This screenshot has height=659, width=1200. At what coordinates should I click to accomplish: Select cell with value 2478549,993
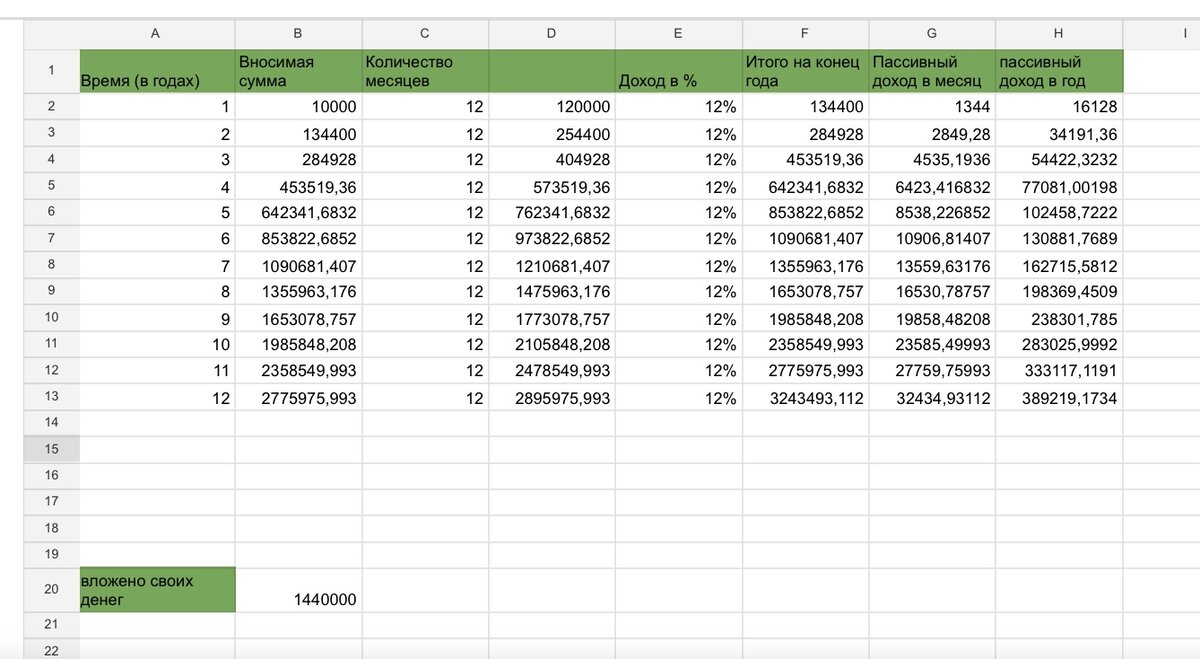[551, 370]
